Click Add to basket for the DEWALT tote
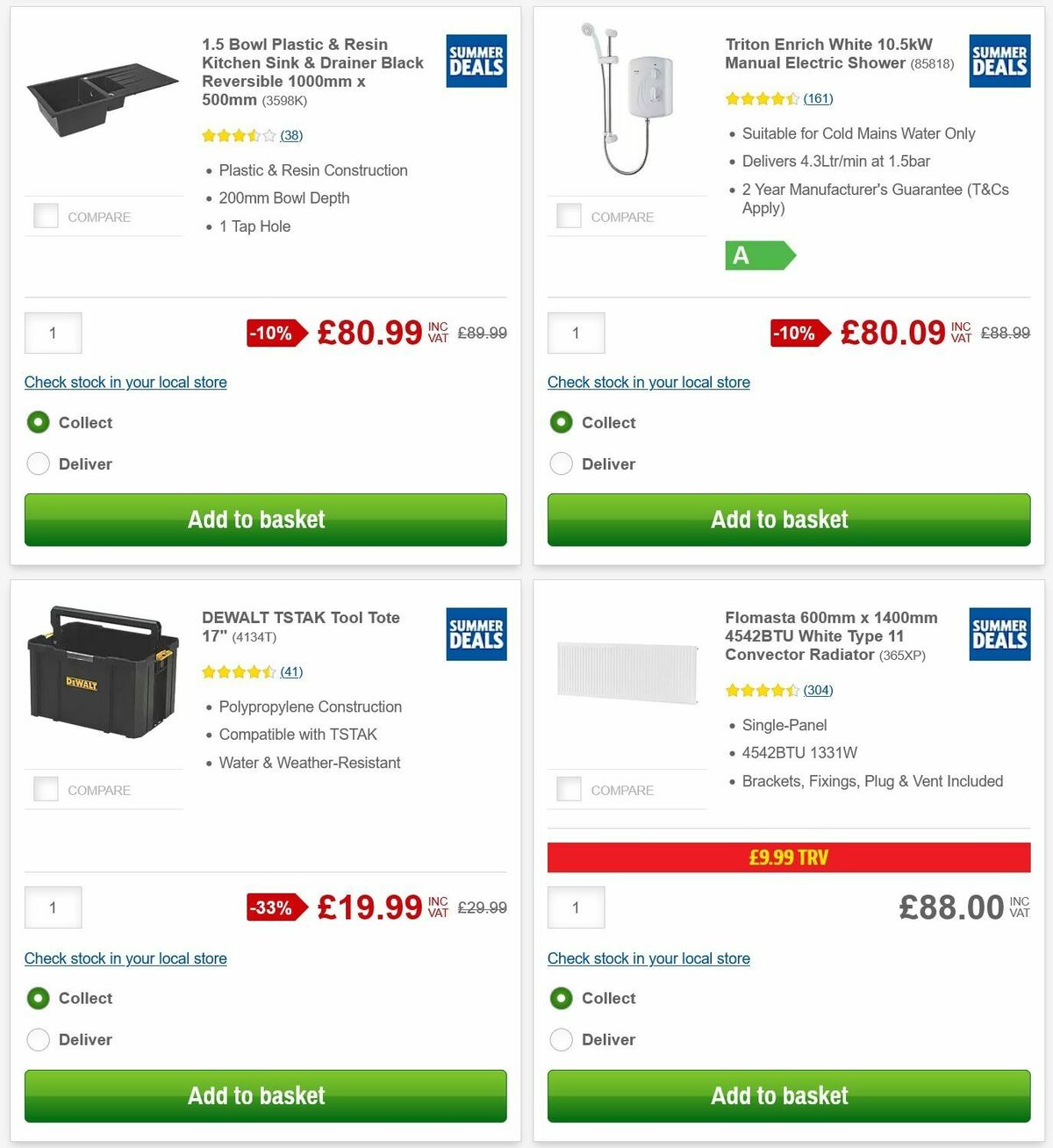 pyautogui.click(x=264, y=1095)
